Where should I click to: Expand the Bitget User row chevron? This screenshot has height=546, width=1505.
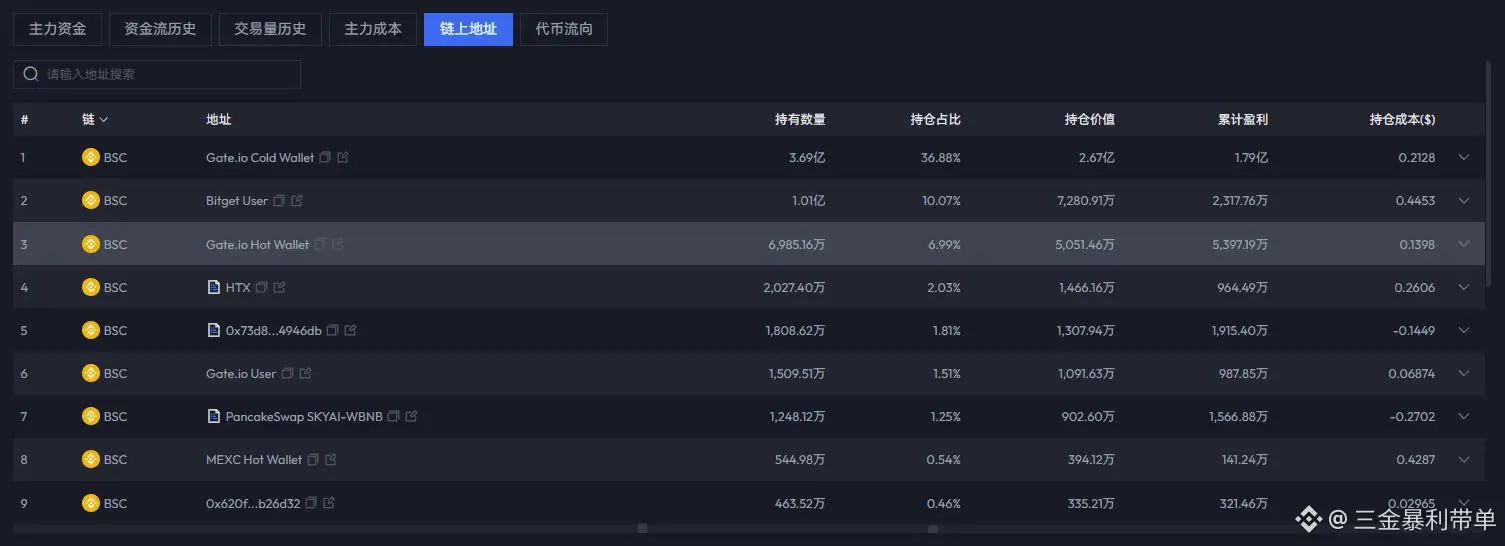coord(1464,201)
